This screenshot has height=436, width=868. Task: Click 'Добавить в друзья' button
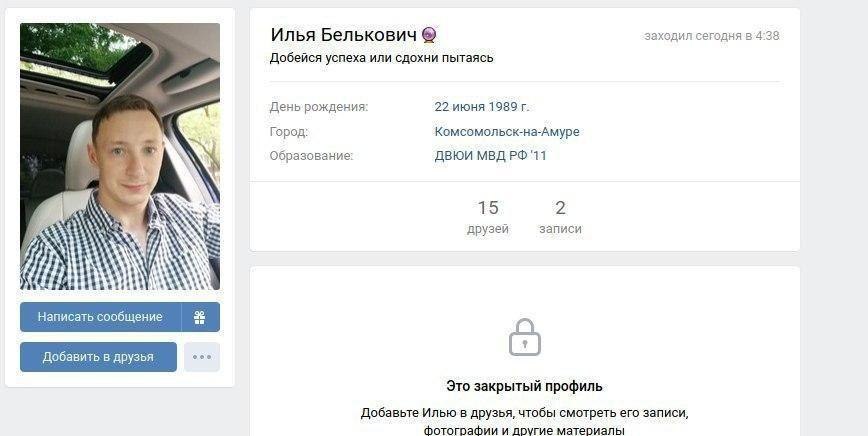tap(99, 357)
